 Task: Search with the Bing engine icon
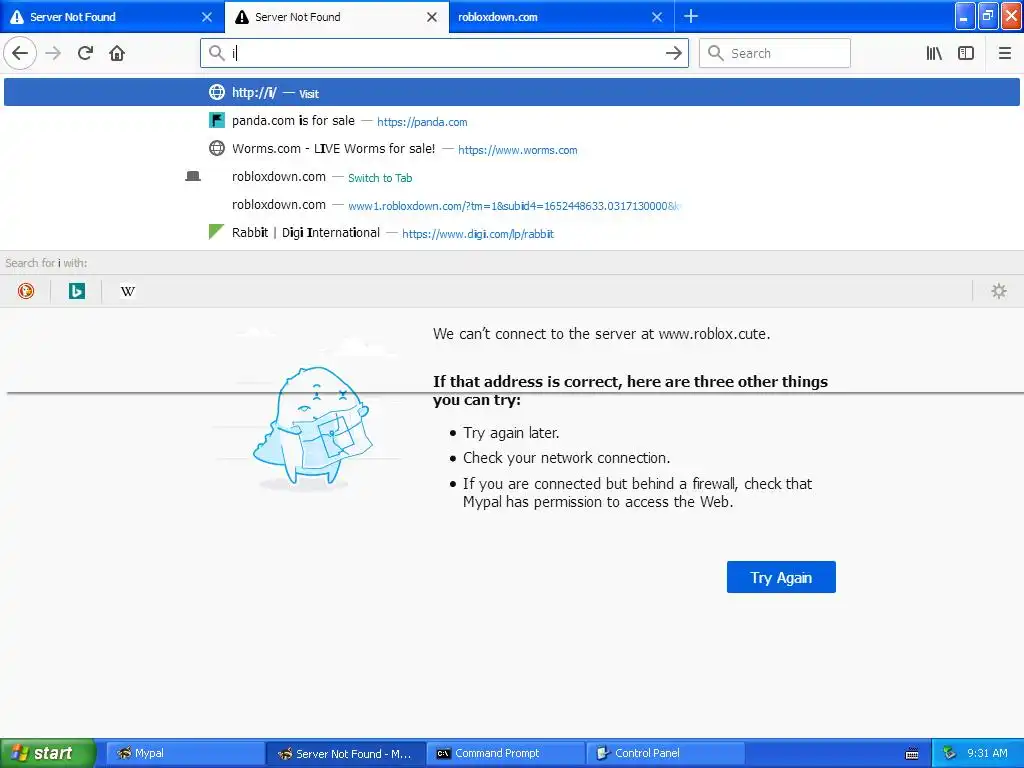click(x=76, y=291)
